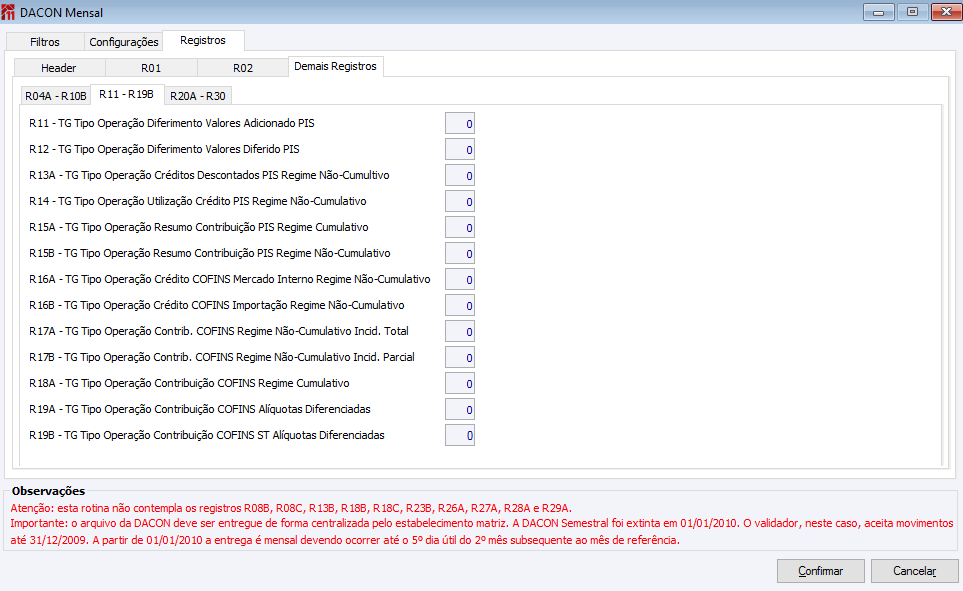Viewport: 963px width, 591px height.
Task: Click the R11 Diferimento Valores Adicionado PIS field
Action: pos(460,123)
